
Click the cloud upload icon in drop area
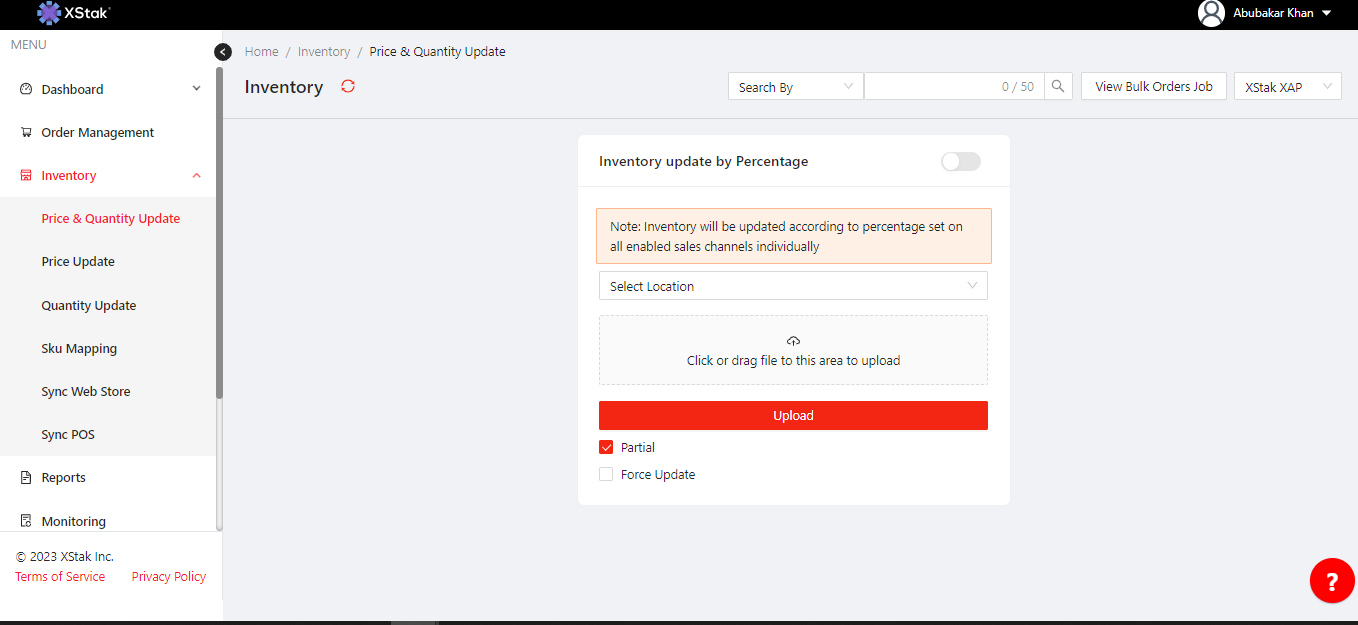point(793,341)
